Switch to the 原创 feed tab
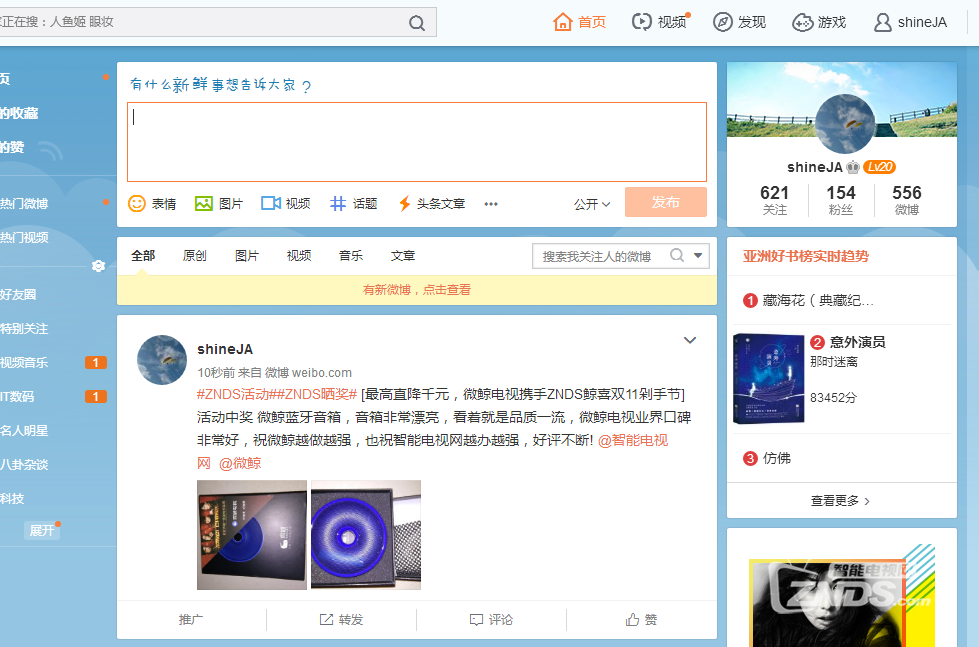Viewport: 979px width, 647px height. tap(195, 255)
